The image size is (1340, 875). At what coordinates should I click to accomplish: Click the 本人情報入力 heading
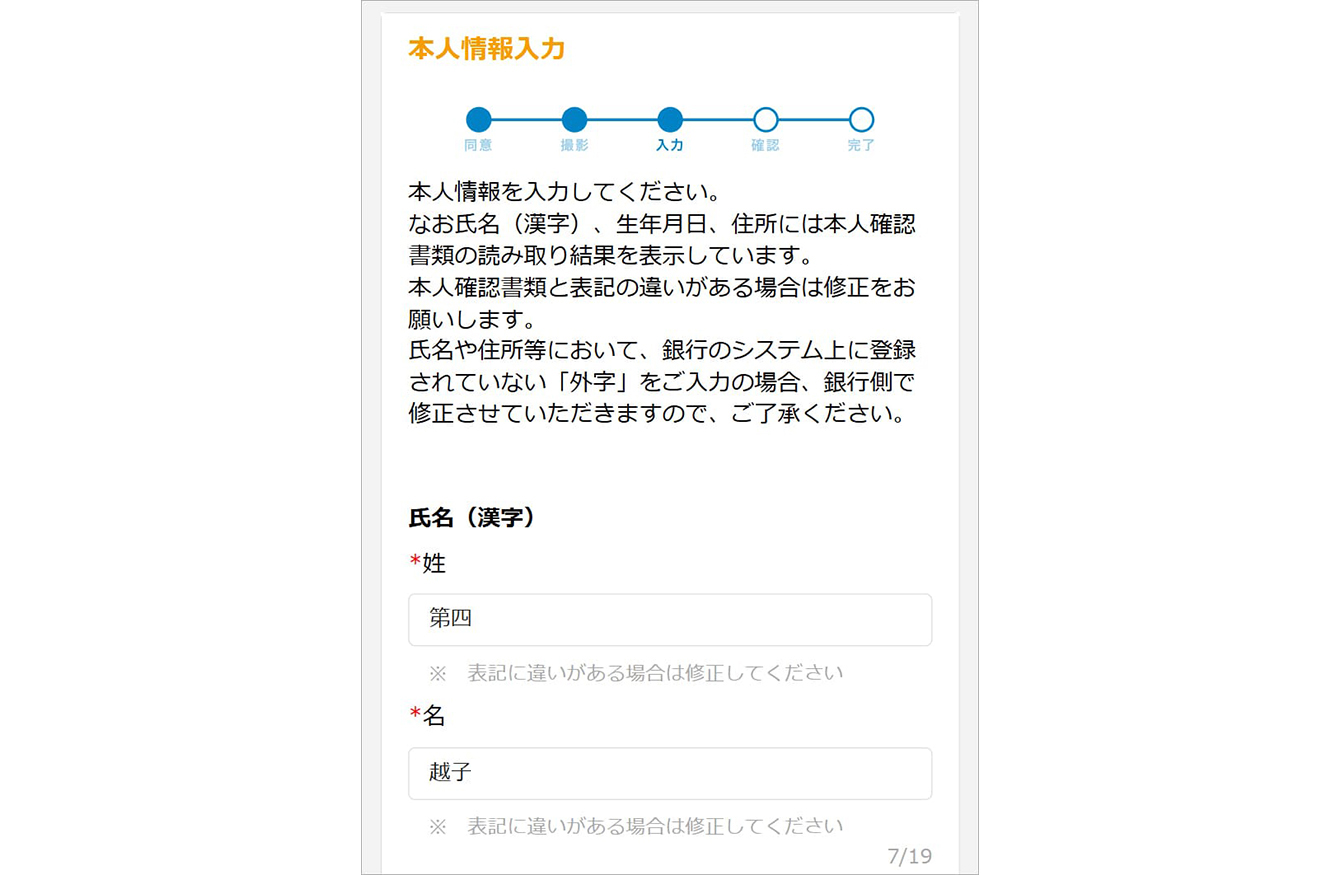coord(487,48)
